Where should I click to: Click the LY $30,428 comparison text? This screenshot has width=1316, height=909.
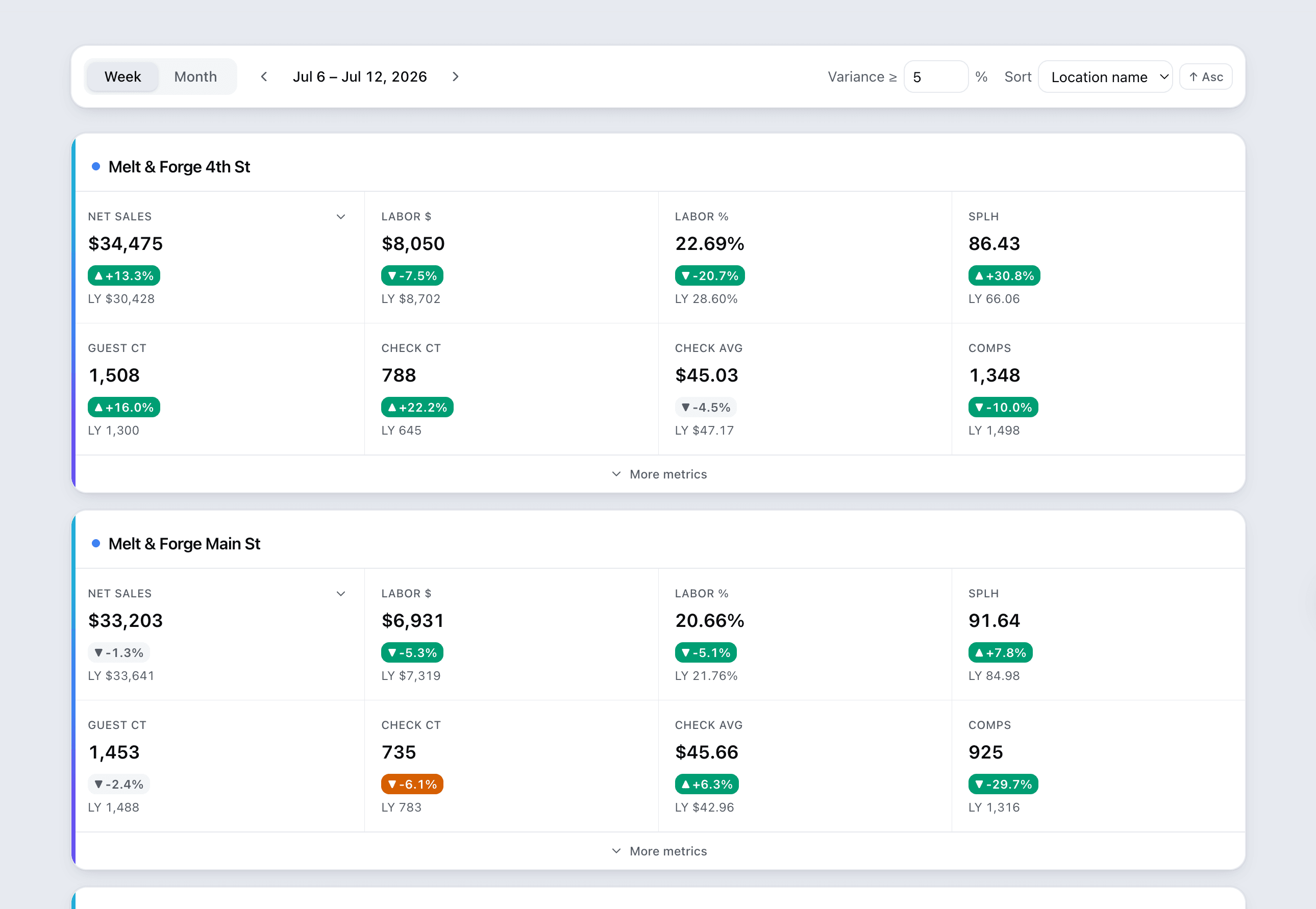click(x=121, y=299)
